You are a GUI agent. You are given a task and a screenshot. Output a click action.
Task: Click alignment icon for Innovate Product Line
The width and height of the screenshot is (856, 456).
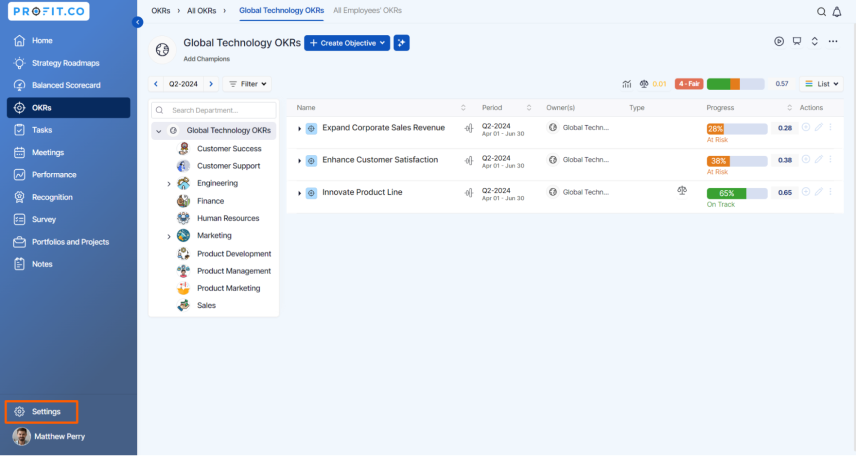469,193
